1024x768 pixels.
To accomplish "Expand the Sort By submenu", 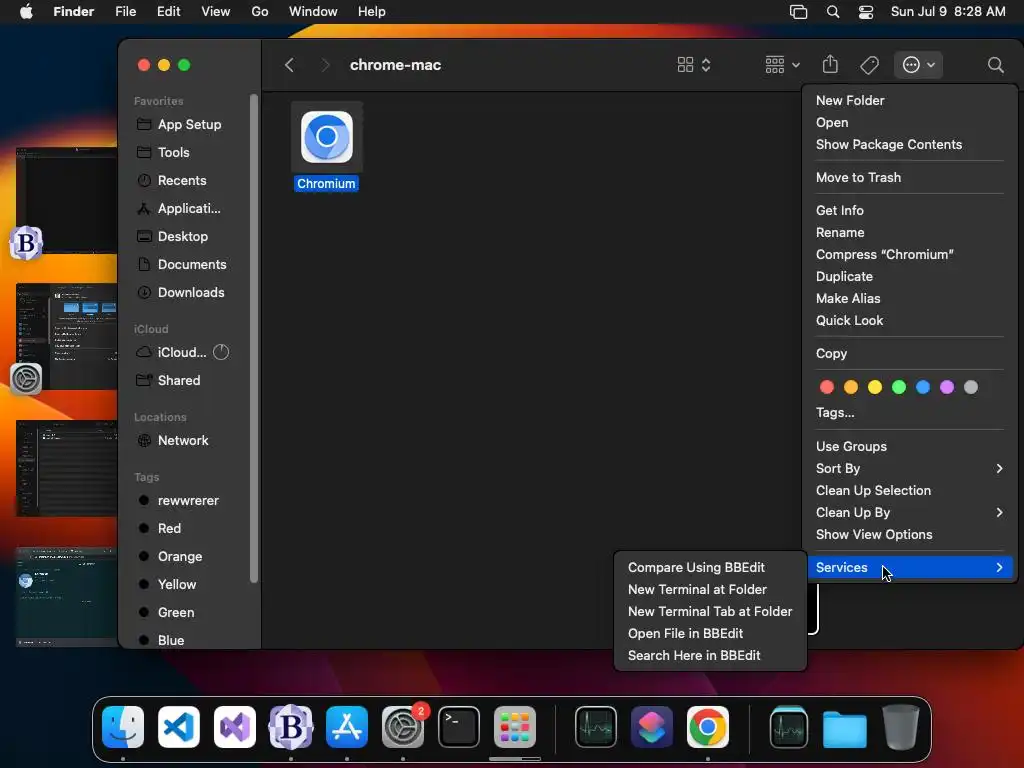I will tap(909, 469).
